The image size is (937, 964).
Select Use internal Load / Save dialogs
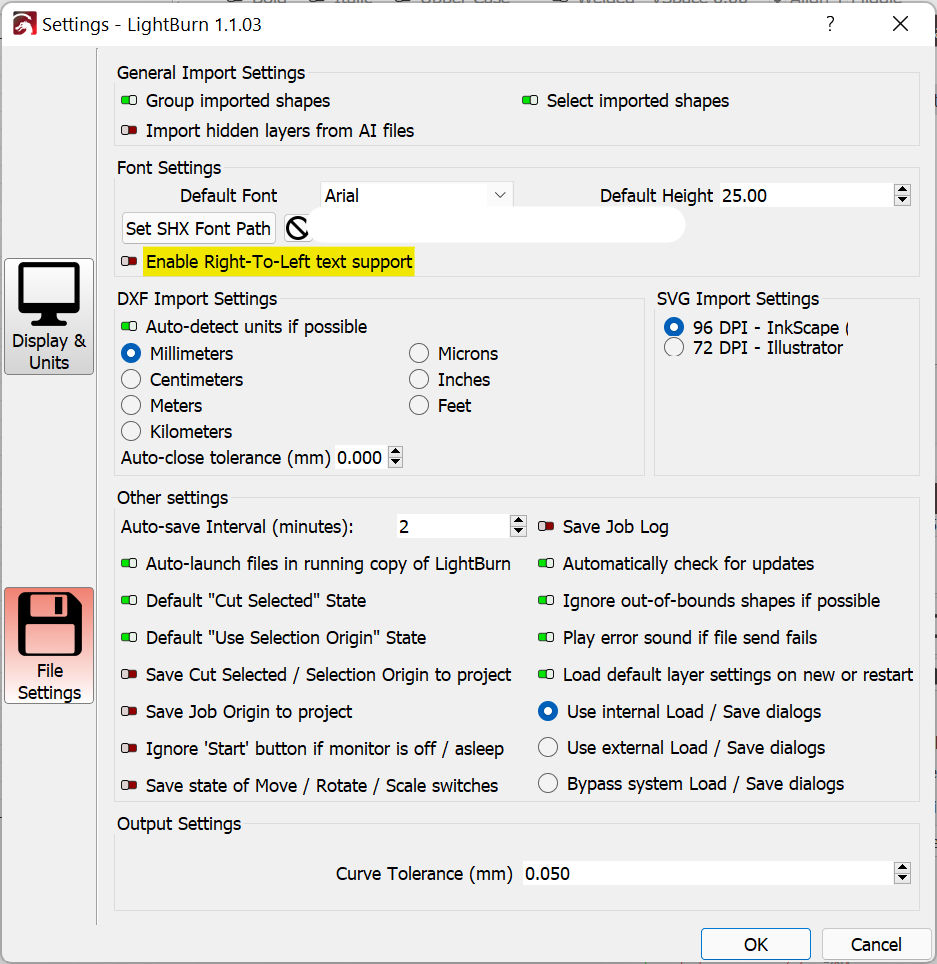pos(548,711)
